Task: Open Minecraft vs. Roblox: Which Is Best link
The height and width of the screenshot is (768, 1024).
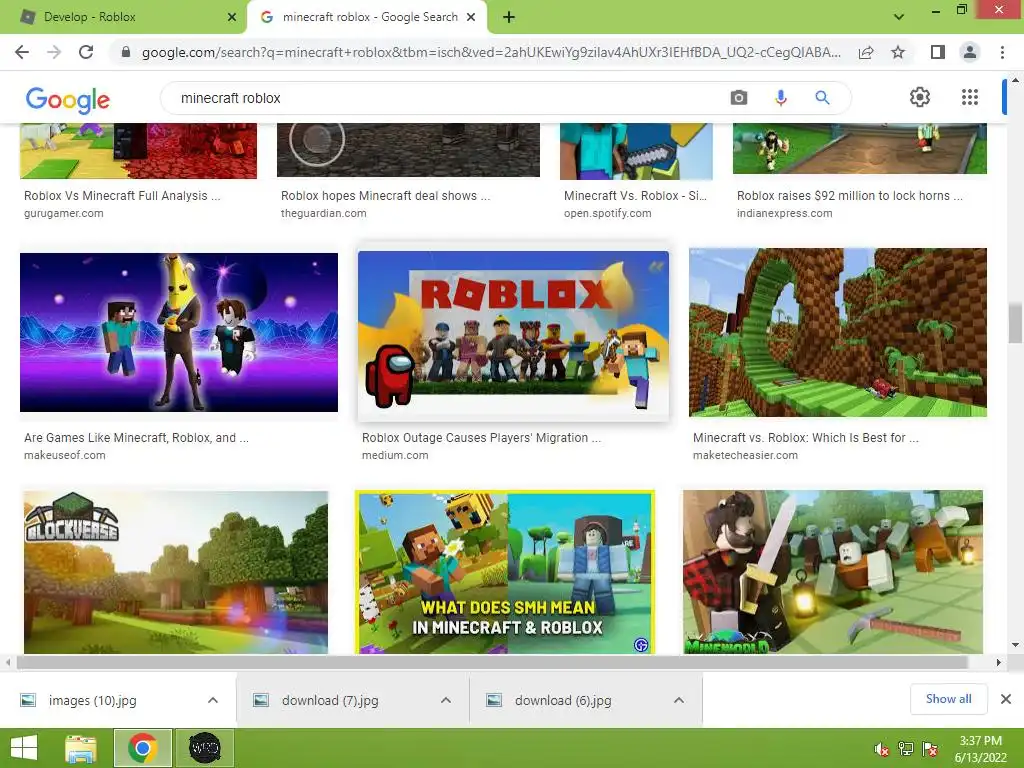Action: click(806, 438)
